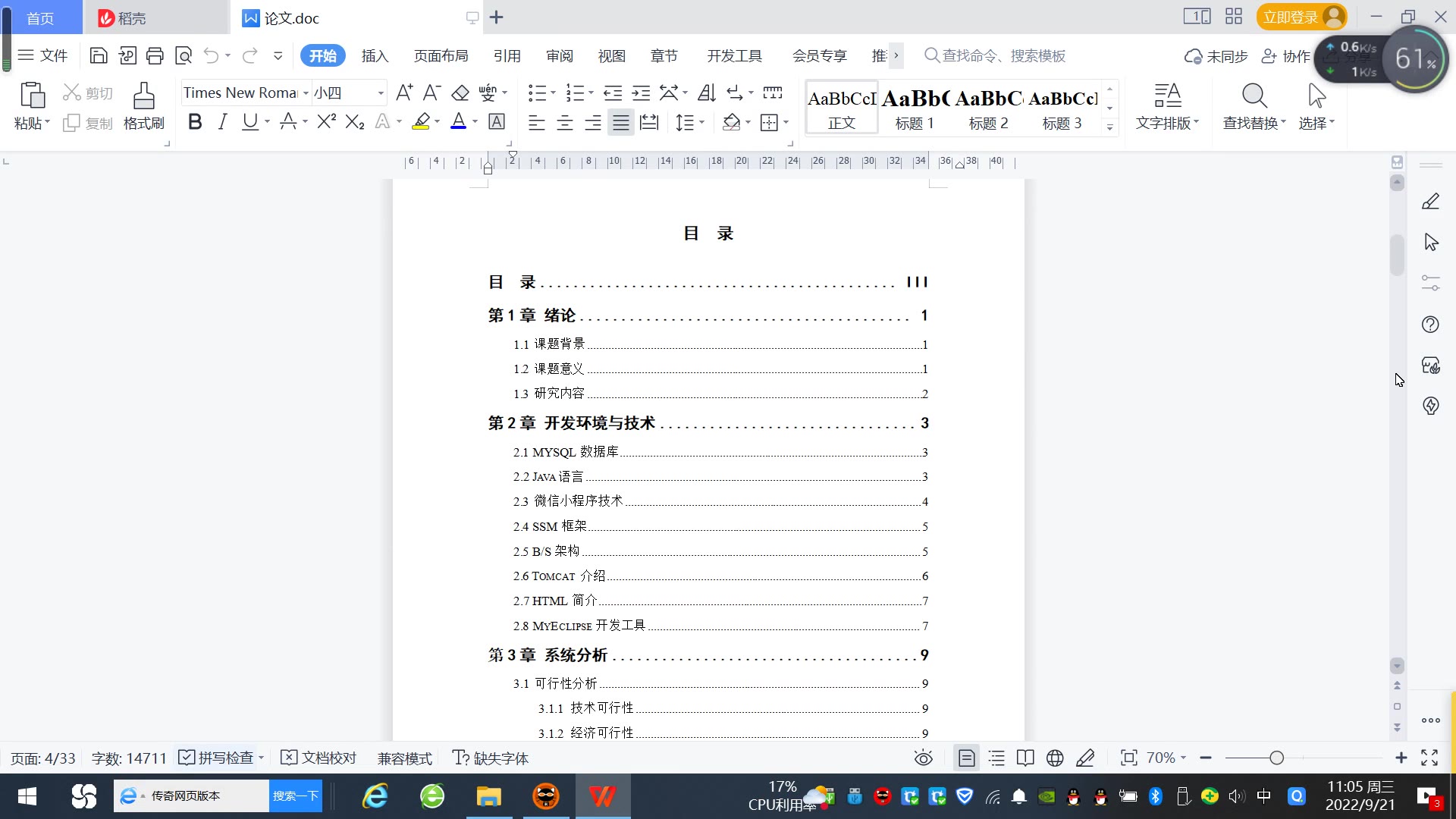The width and height of the screenshot is (1456, 819).
Task: Apply the 标题 1 style
Action: [x=915, y=108]
